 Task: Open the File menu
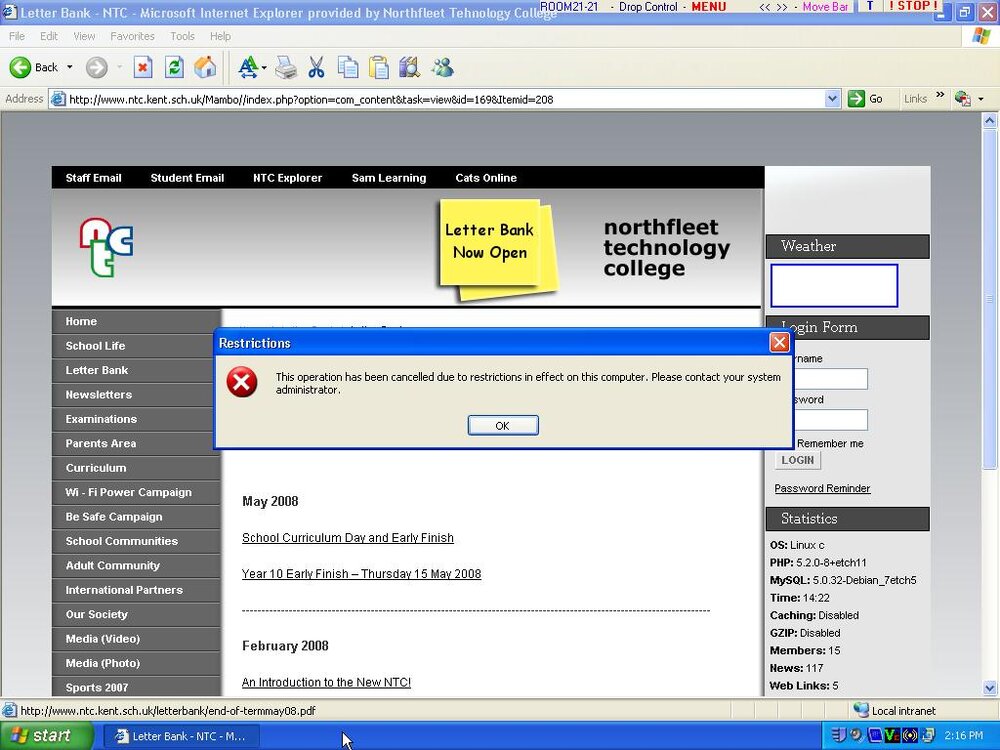[x=17, y=36]
